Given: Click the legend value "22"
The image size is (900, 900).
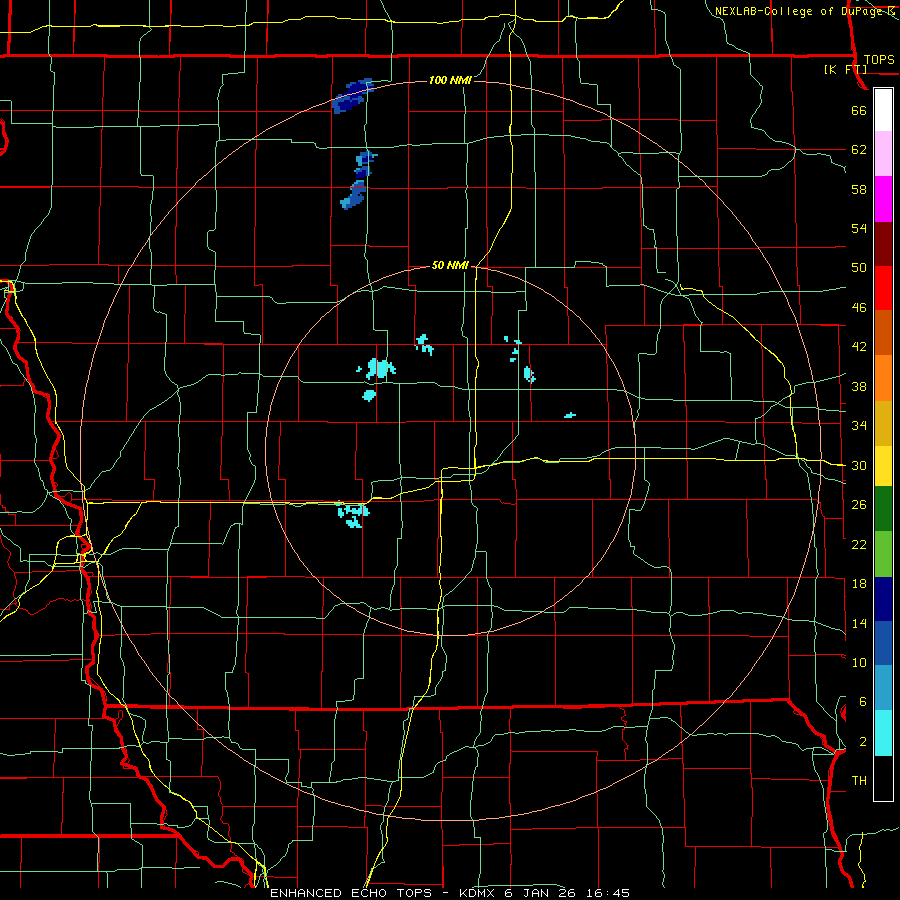Looking at the screenshot, I should point(859,545).
